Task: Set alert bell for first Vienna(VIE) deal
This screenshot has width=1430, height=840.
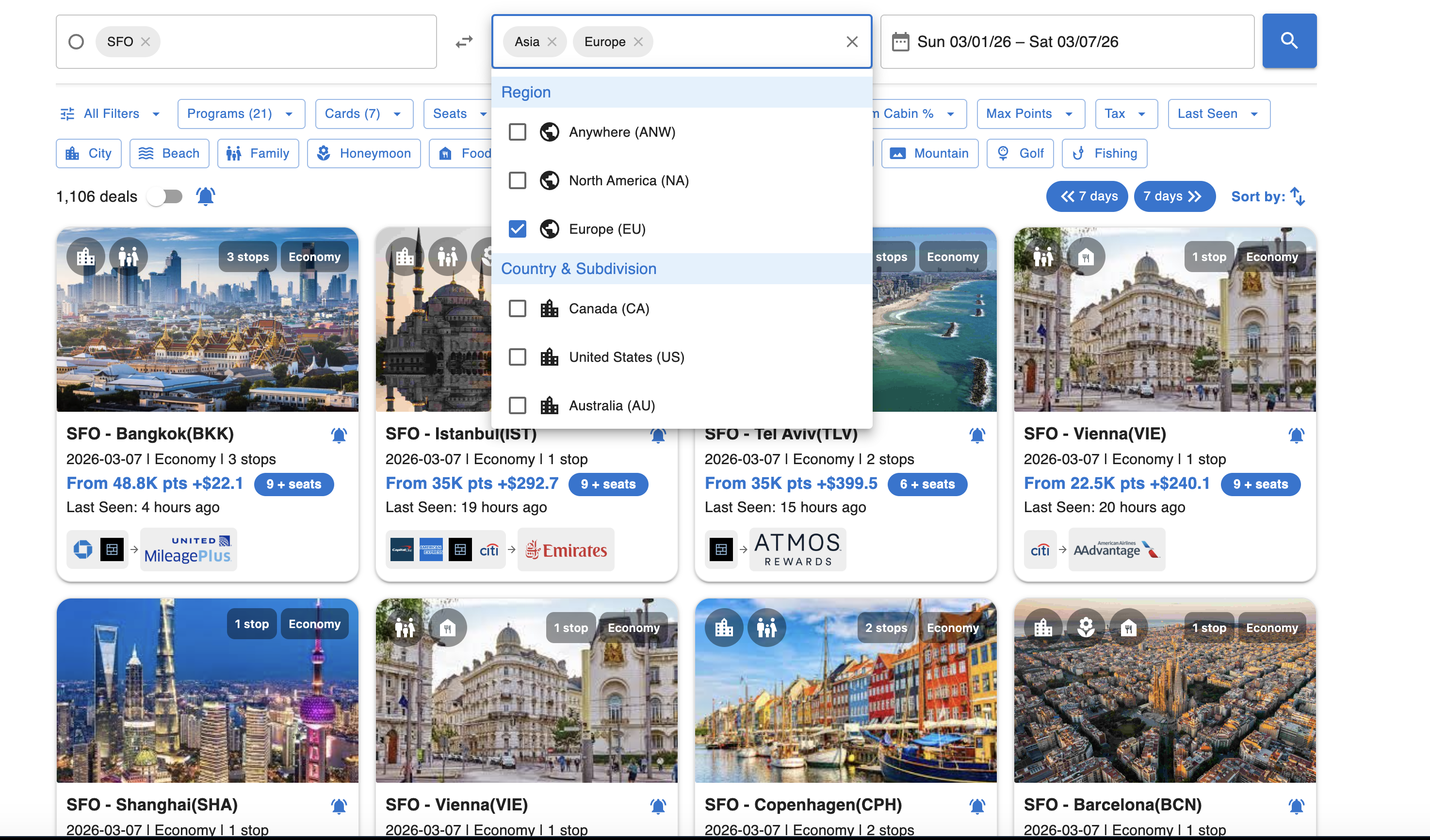Action: tap(1296, 435)
